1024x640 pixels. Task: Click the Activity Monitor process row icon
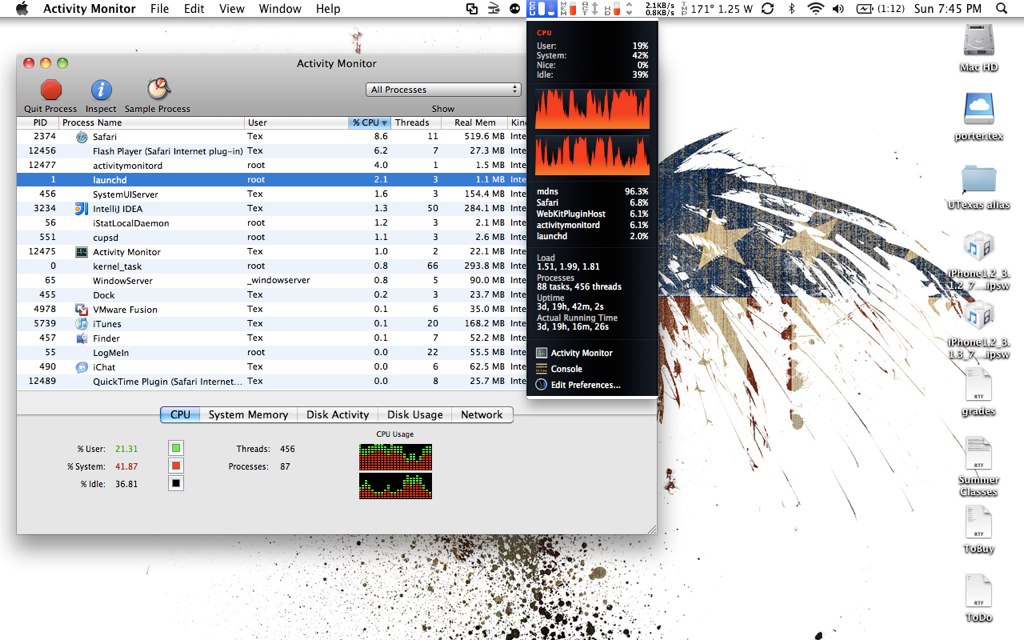click(82, 252)
